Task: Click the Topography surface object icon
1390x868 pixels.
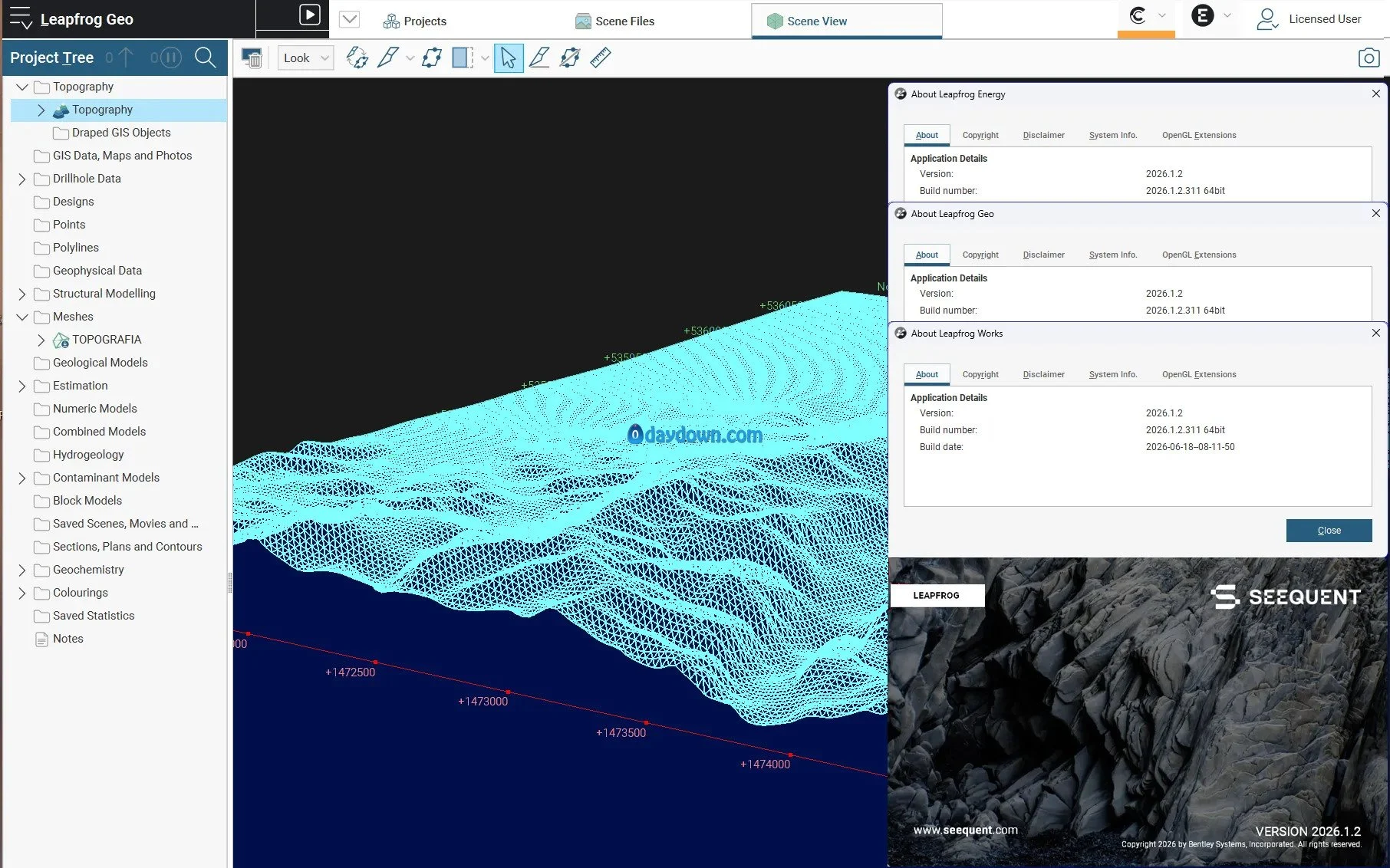Action: [61, 110]
